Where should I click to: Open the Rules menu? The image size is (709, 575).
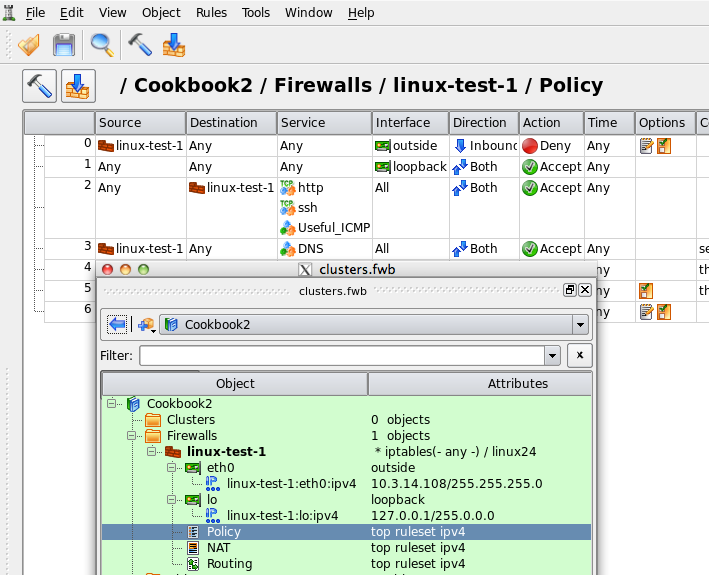pos(211,13)
